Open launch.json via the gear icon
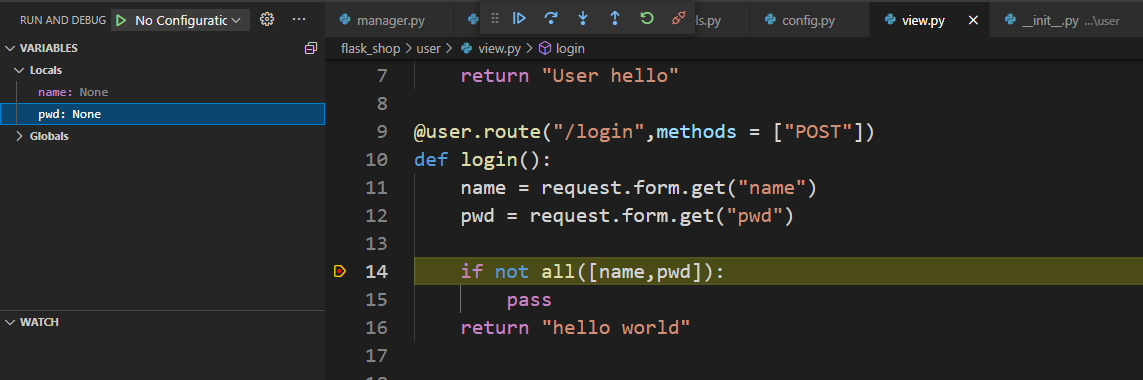 [x=267, y=20]
